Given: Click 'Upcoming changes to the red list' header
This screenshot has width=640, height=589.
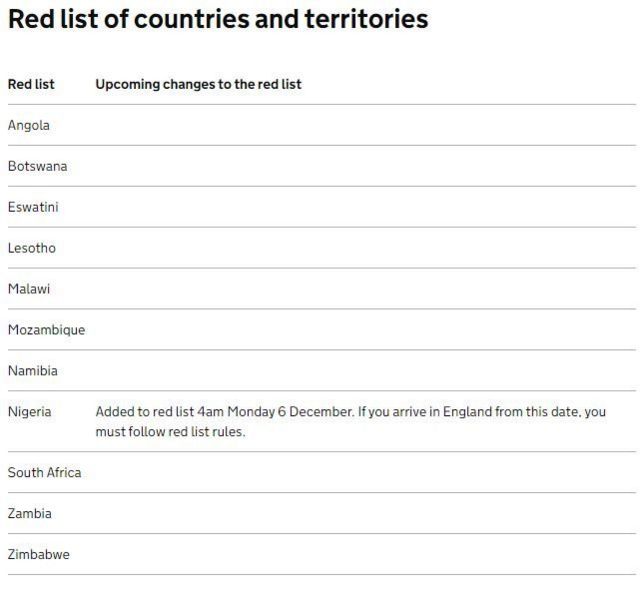Looking at the screenshot, I should [198, 84].
